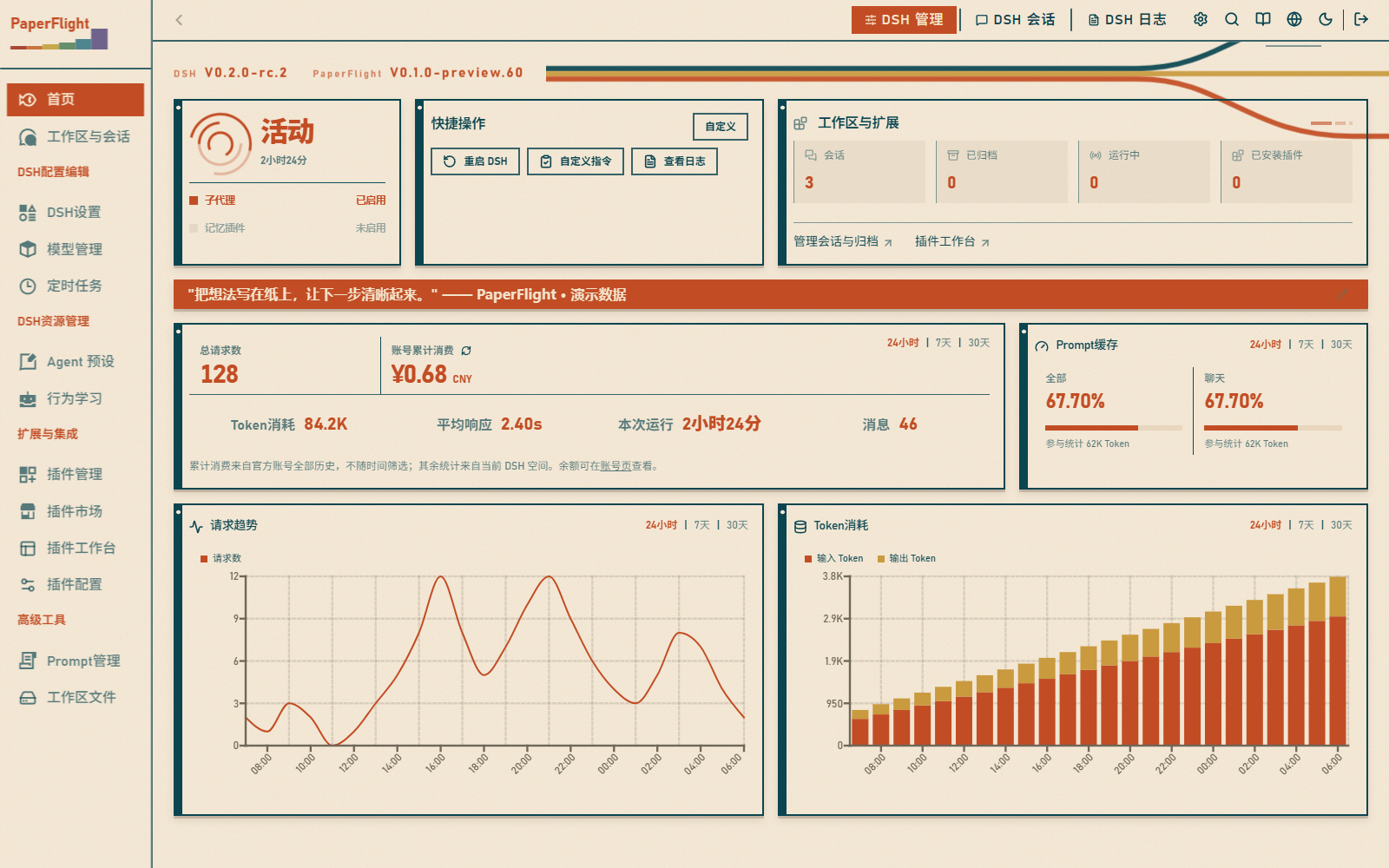Open the settings gear in top bar
The width and height of the screenshot is (1389, 868).
pyautogui.click(x=1201, y=19)
